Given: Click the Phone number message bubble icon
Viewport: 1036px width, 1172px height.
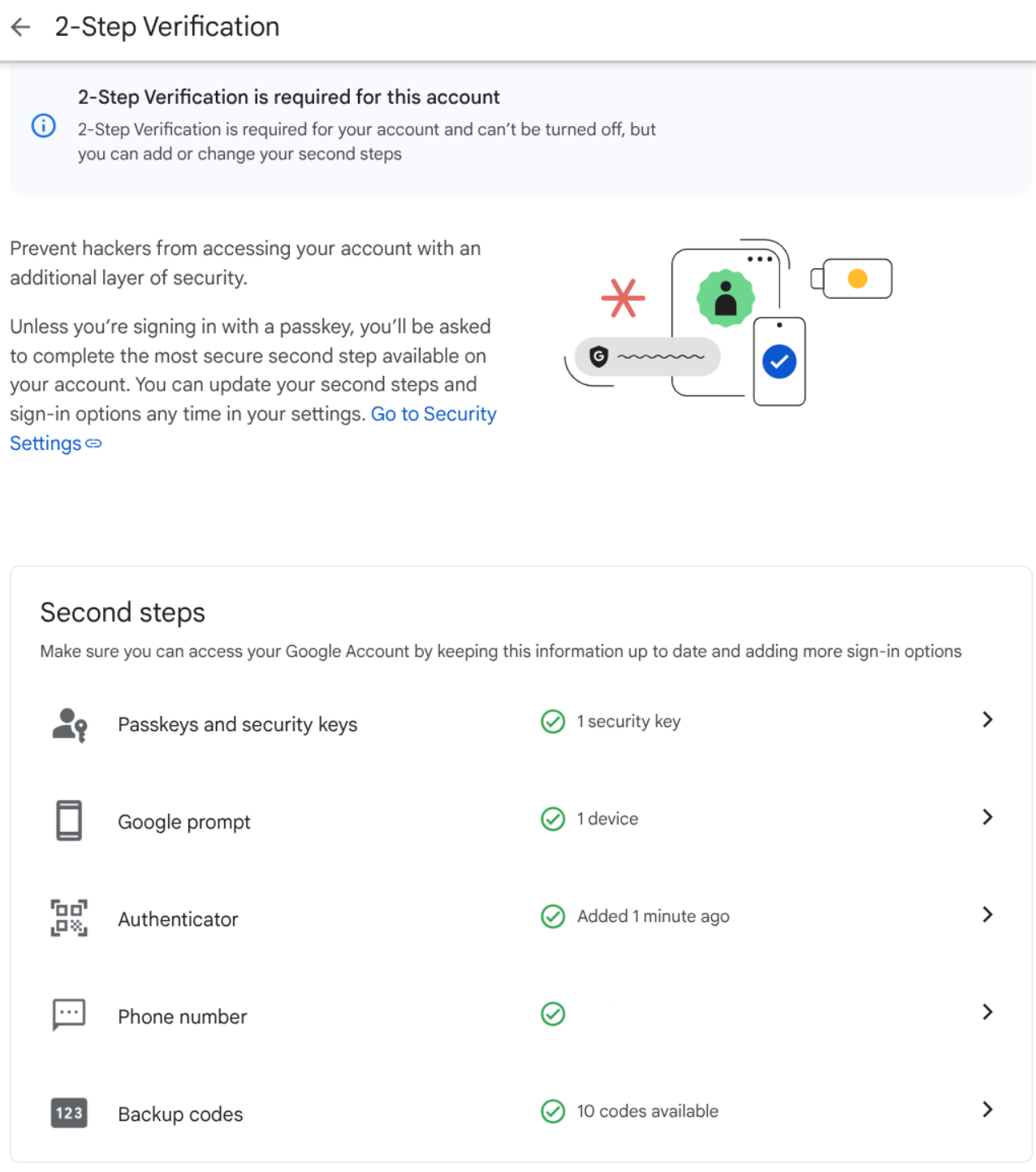Looking at the screenshot, I should pos(69,1014).
